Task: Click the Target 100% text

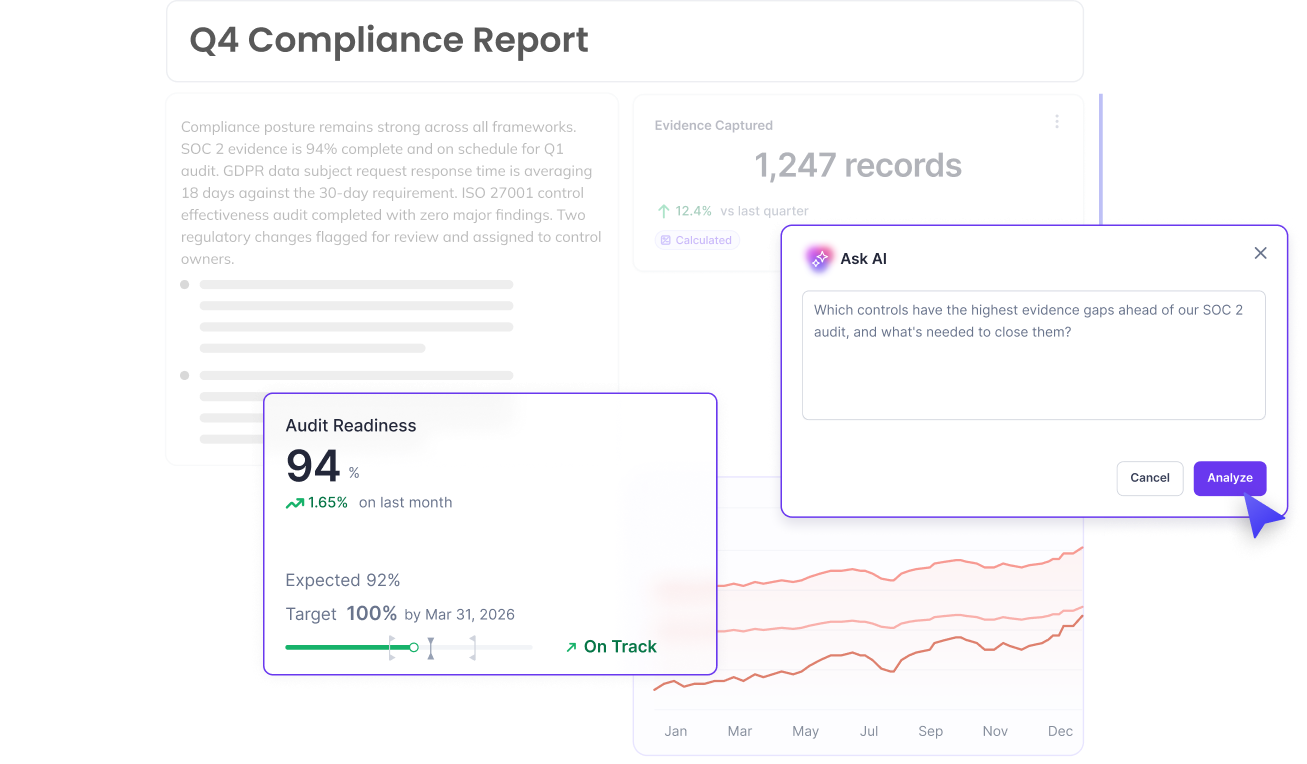Action: [341, 614]
